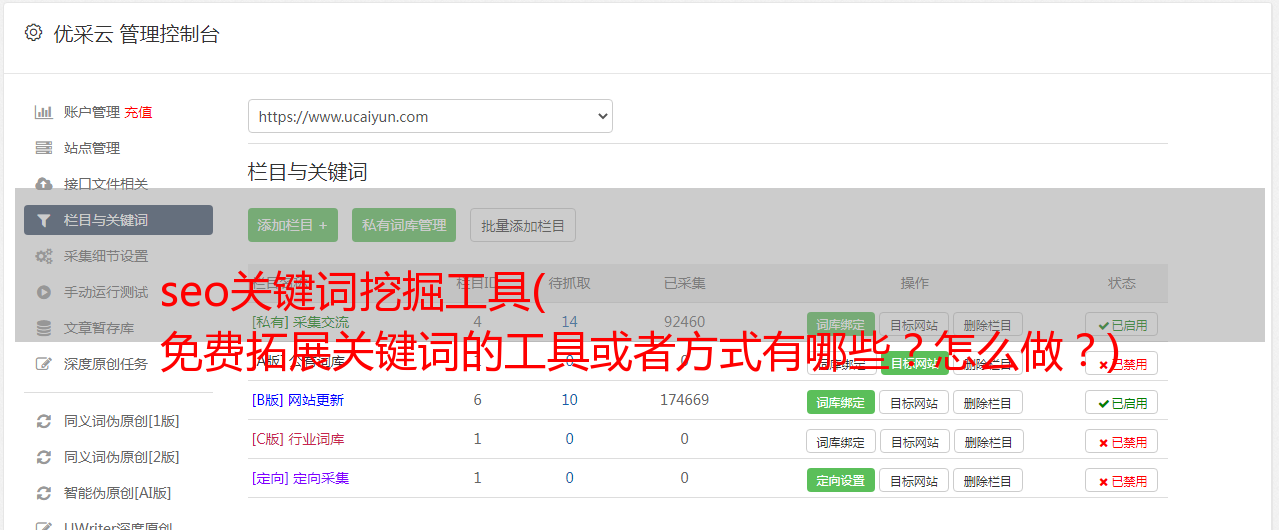This screenshot has height=530, width=1279.
Task: Click the 优采云 管理控制台 title
Action: click(x=136, y=34)
